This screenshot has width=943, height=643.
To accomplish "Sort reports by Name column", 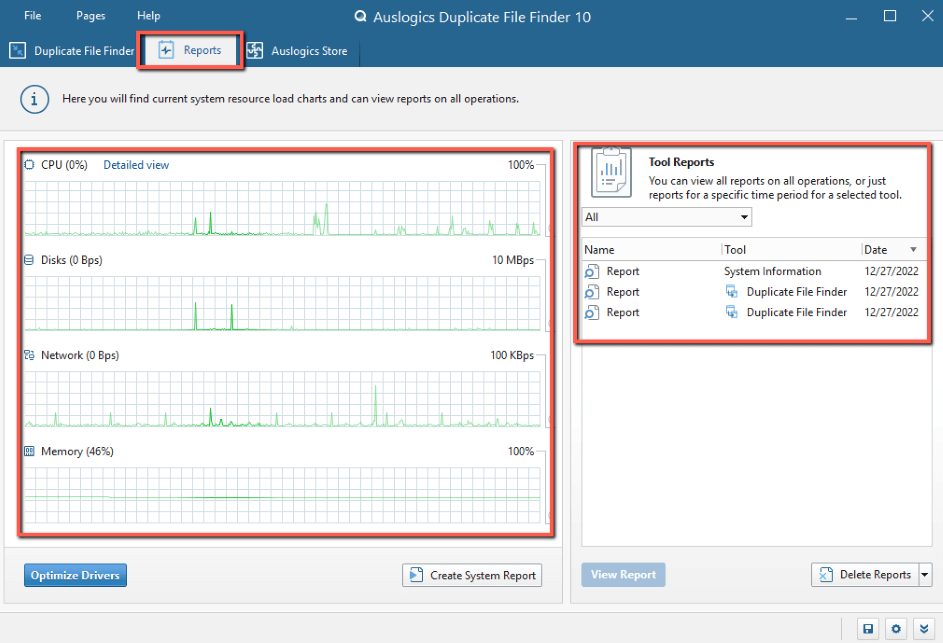I will pyautogui.click(x=652, y=250).
